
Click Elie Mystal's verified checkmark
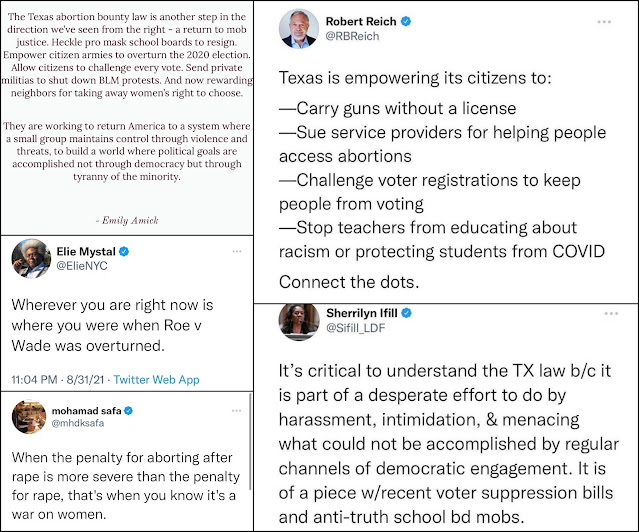124,252
